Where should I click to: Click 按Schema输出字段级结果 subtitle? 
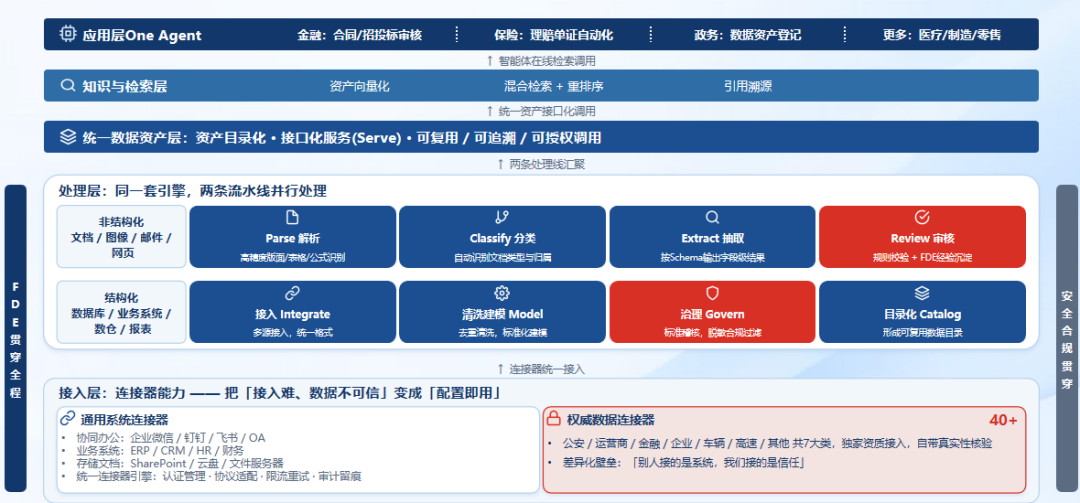click(712, 258)
